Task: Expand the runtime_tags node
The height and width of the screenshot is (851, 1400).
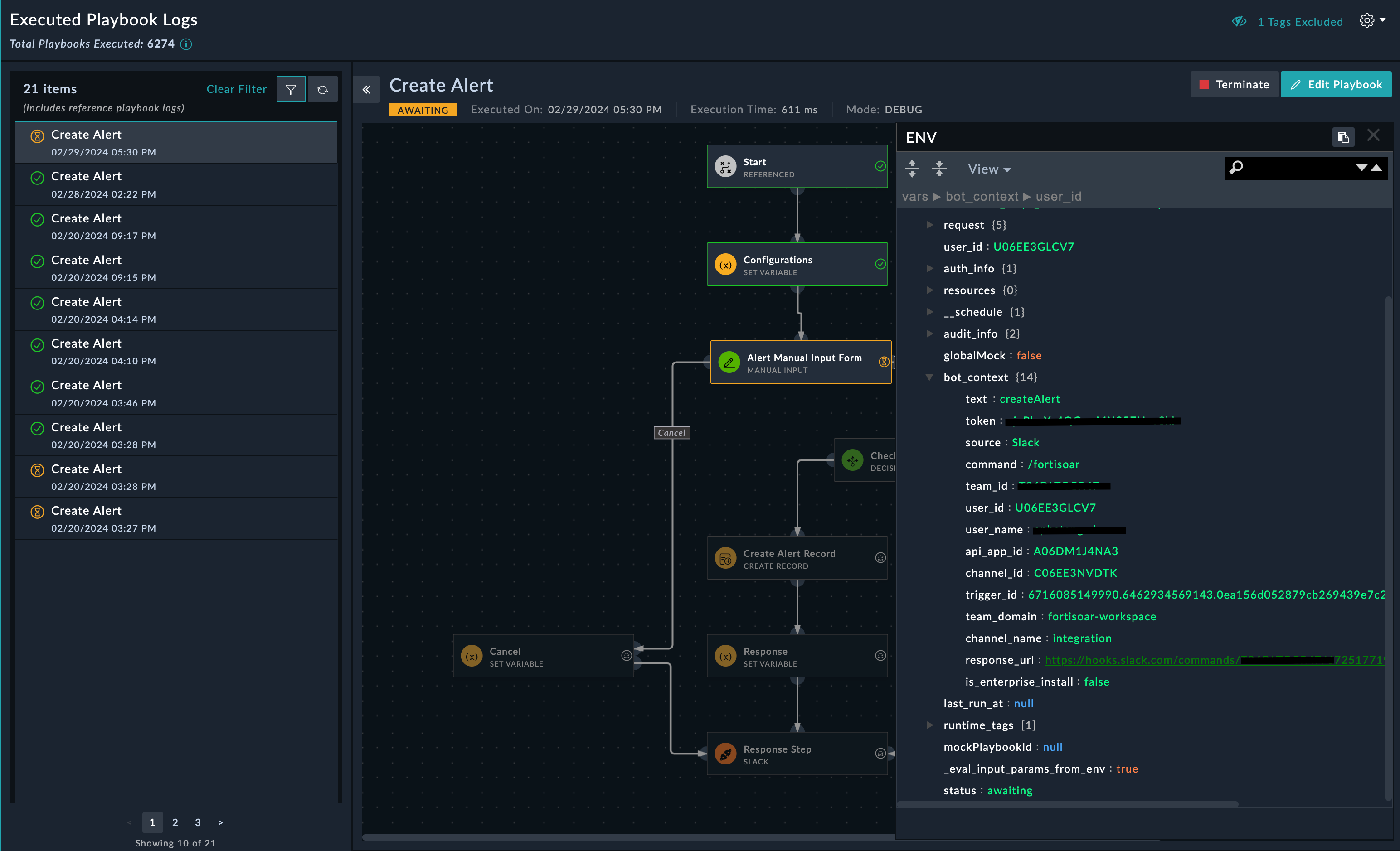Action: pyautogui.click(x=929, y=725)
